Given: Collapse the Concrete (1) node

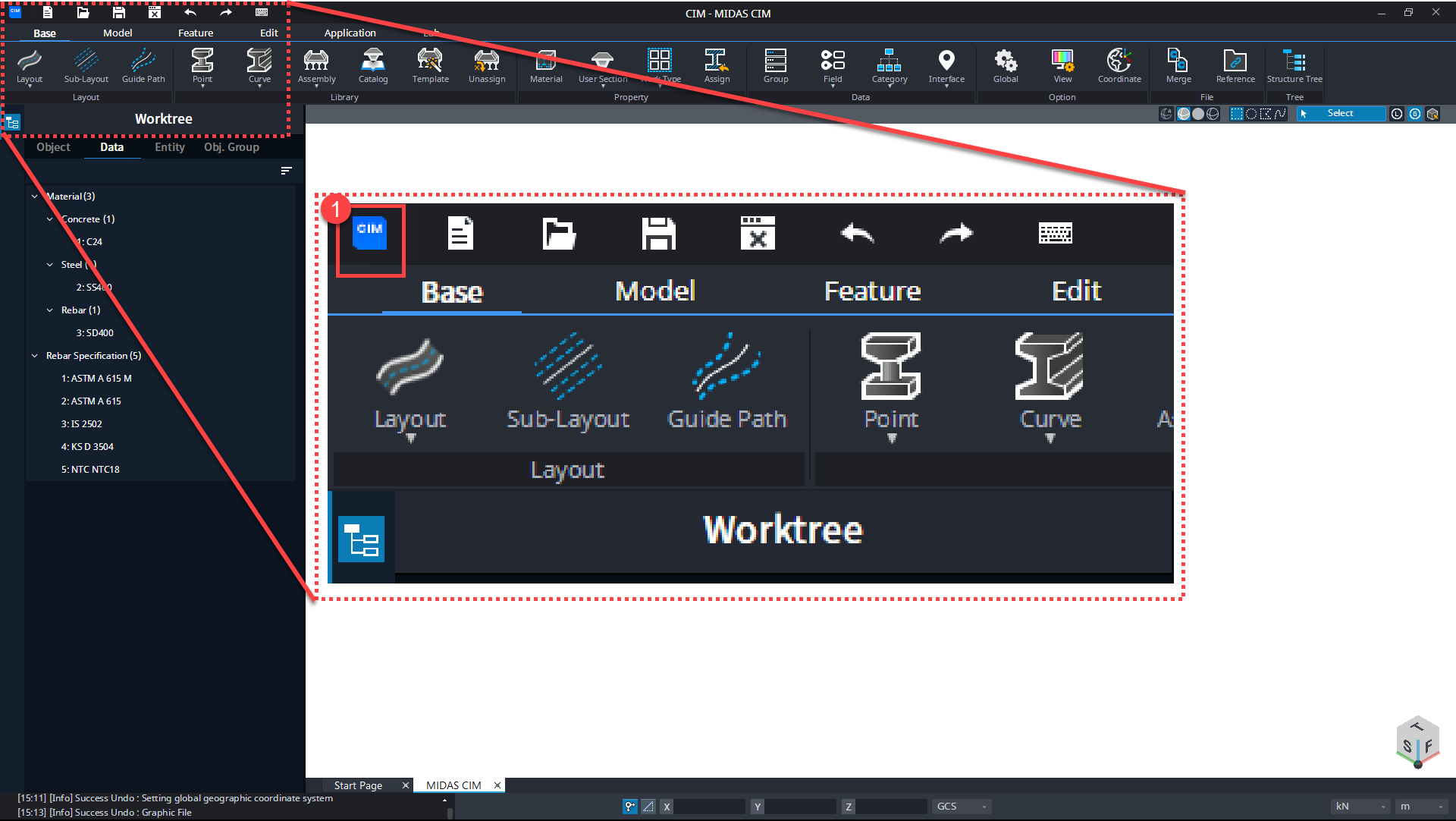Looking at the screenshot, I should [x=50, y=219].
